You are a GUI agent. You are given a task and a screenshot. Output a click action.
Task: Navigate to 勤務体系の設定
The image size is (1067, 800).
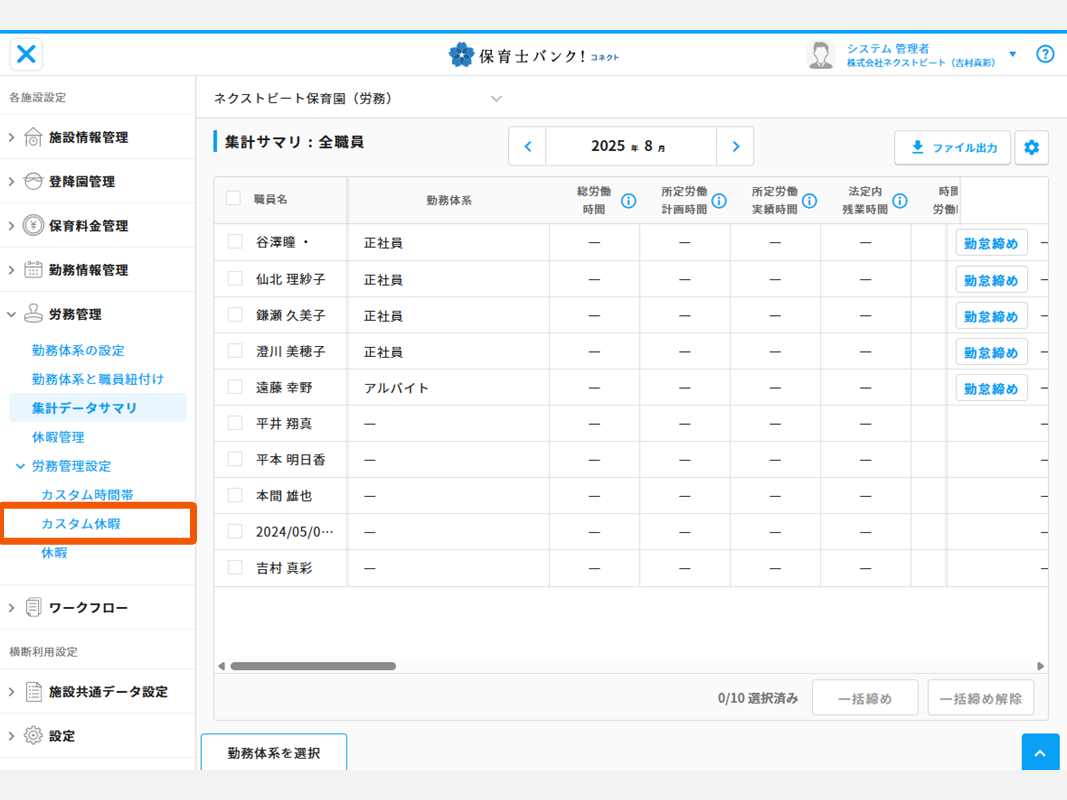click(78, 351)
